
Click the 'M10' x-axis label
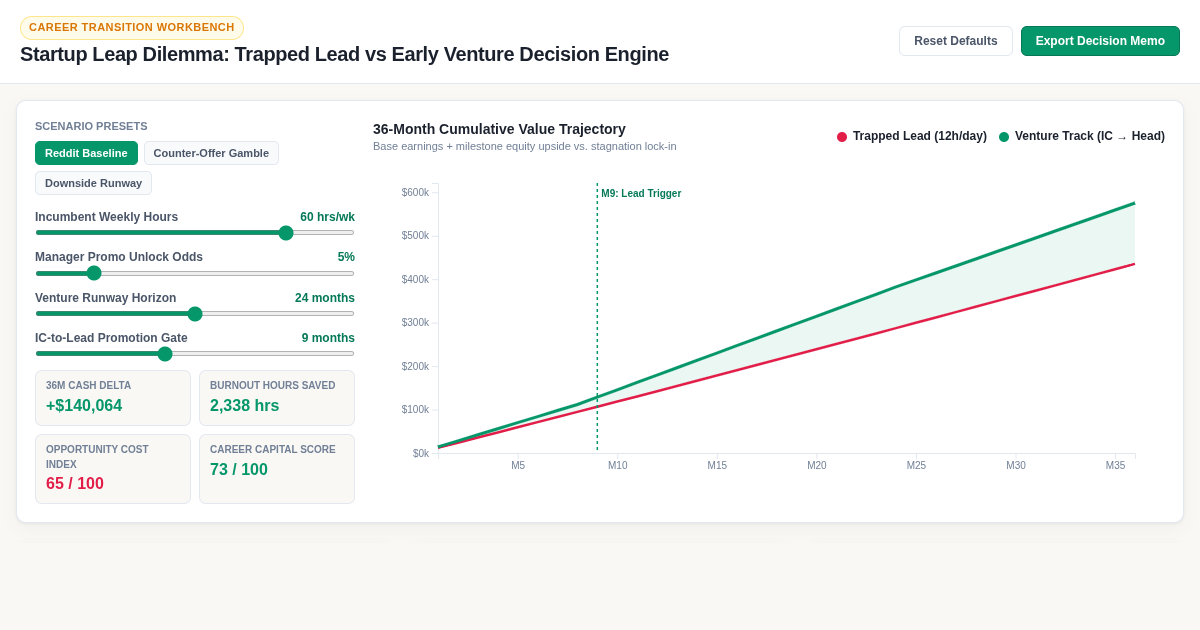(618, 466)
